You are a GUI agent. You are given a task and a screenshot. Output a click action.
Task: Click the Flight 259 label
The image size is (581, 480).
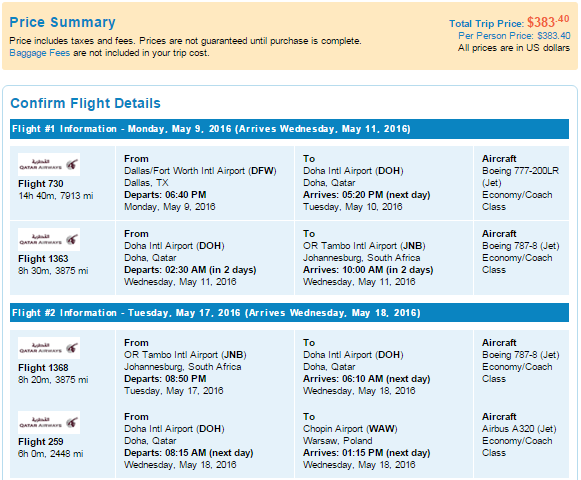click(41, 442)
